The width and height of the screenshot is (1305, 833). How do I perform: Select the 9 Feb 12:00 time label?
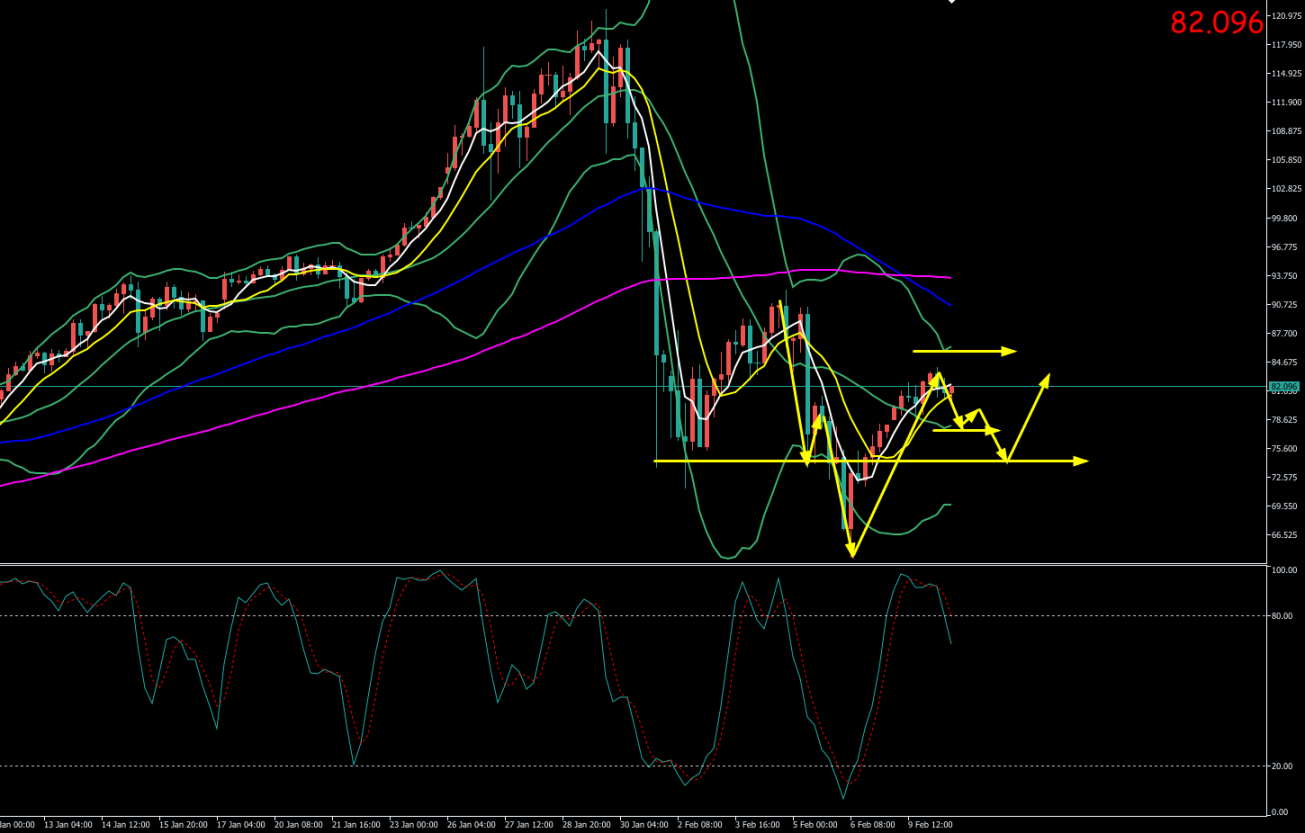[931, 825]
